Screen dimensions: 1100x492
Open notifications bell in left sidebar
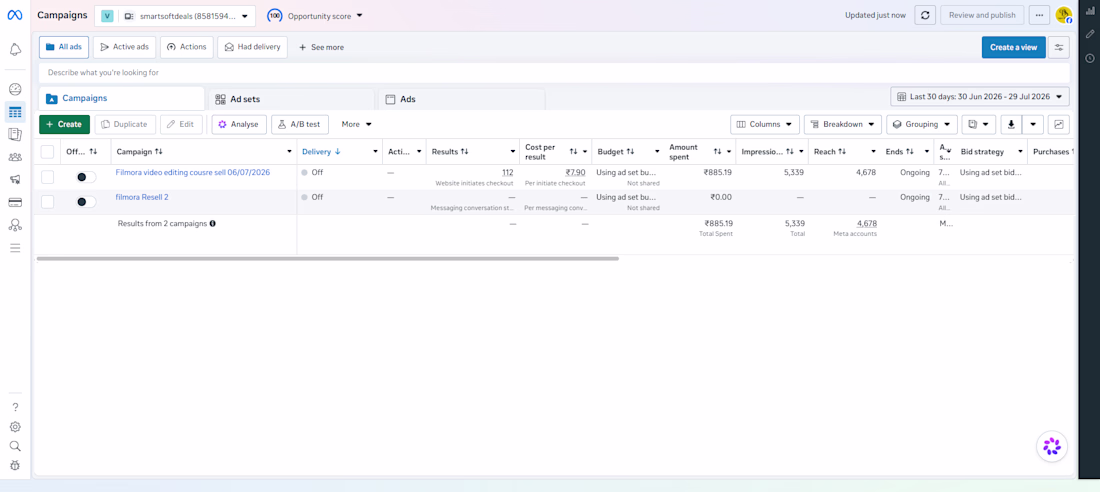point(15,49)
